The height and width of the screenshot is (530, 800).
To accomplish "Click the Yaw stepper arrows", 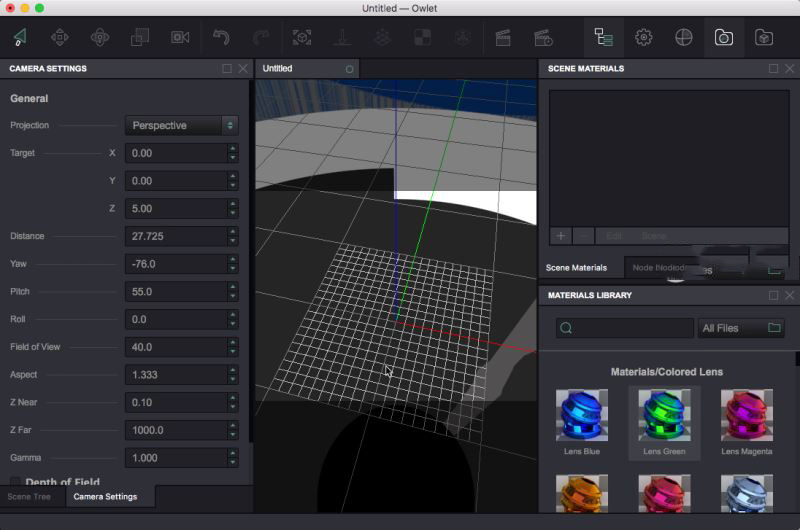I will [x=233, y=264].
